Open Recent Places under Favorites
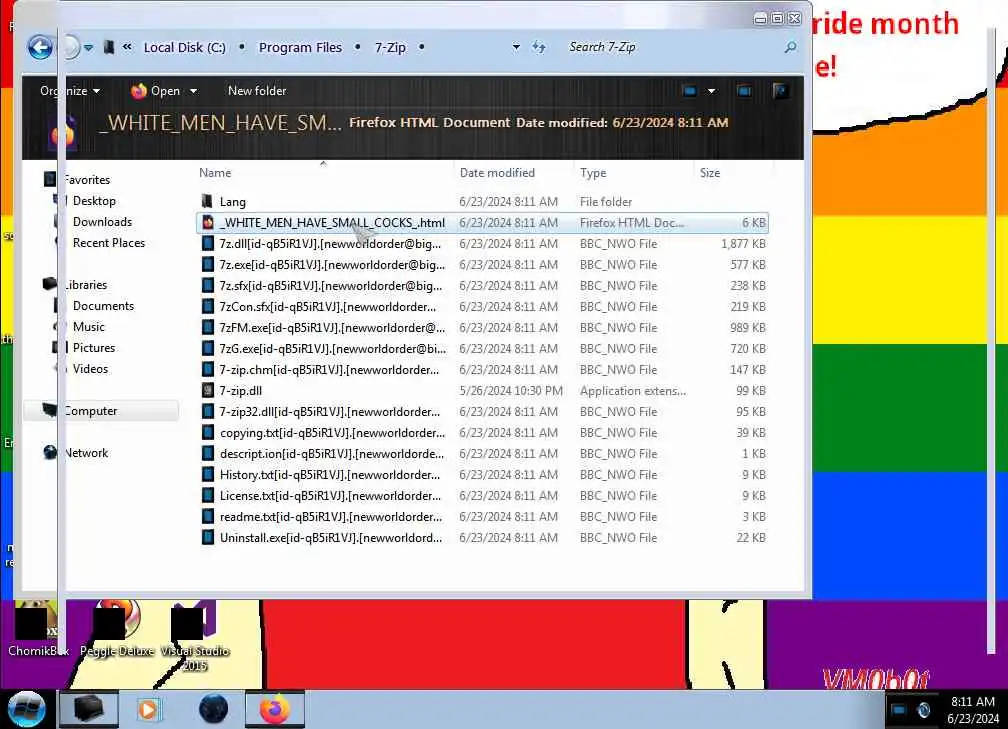 109,243
